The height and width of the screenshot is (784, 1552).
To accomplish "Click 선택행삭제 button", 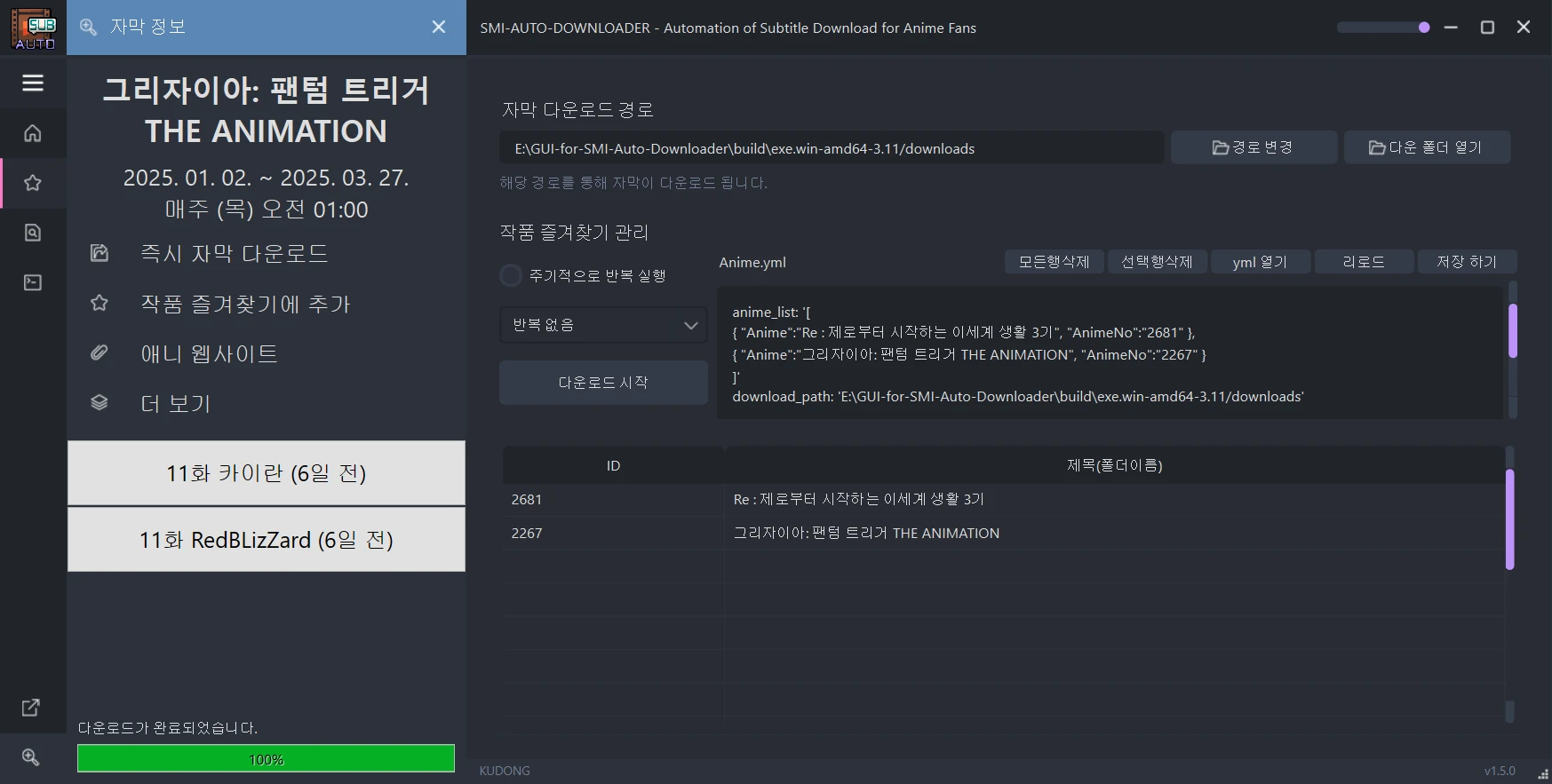I will (1157, 262).
